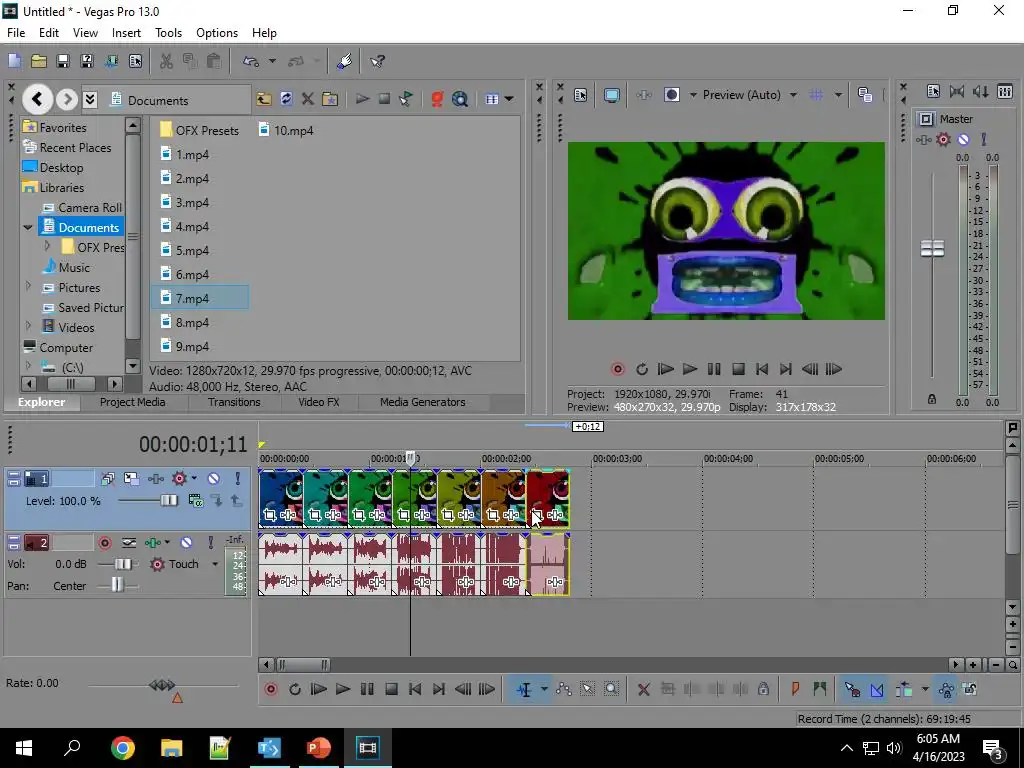Select the 10.mp4 file
The height and width of the screenshot is (768, 1024).
tap(286, 131)
